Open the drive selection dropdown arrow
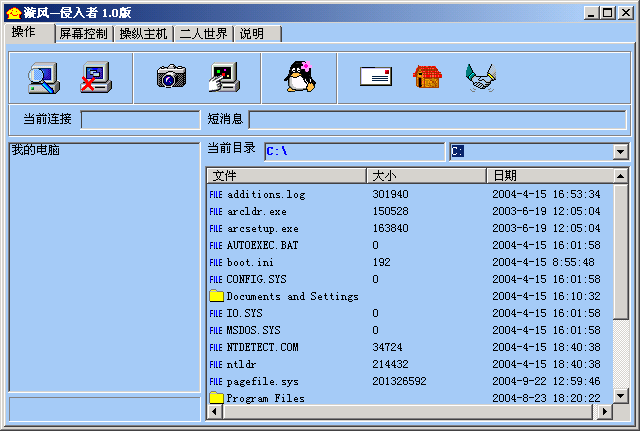Image resolution: width=640 pixels, height=431 pixels. (x=620, y=152)
